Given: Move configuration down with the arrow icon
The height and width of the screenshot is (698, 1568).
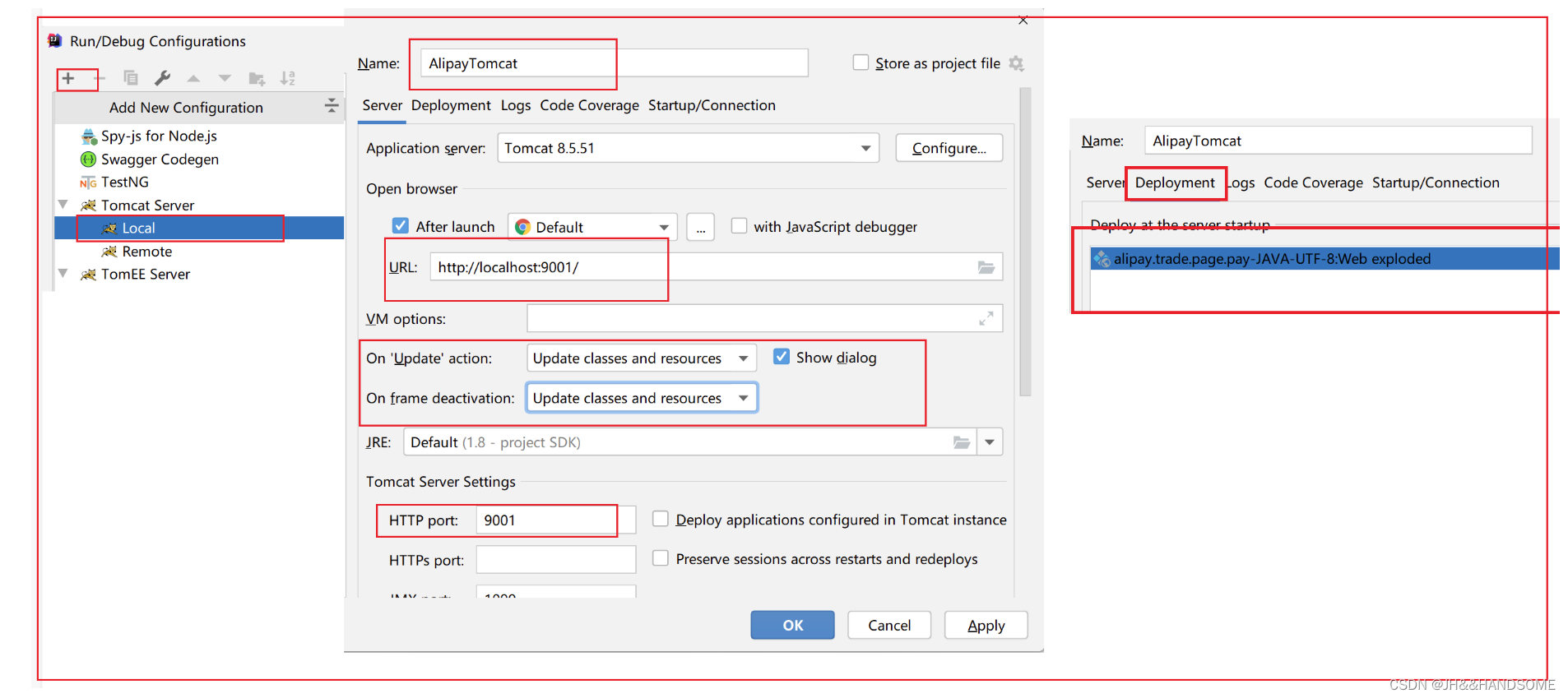Looking at the screenshot, I should (225, 79).
